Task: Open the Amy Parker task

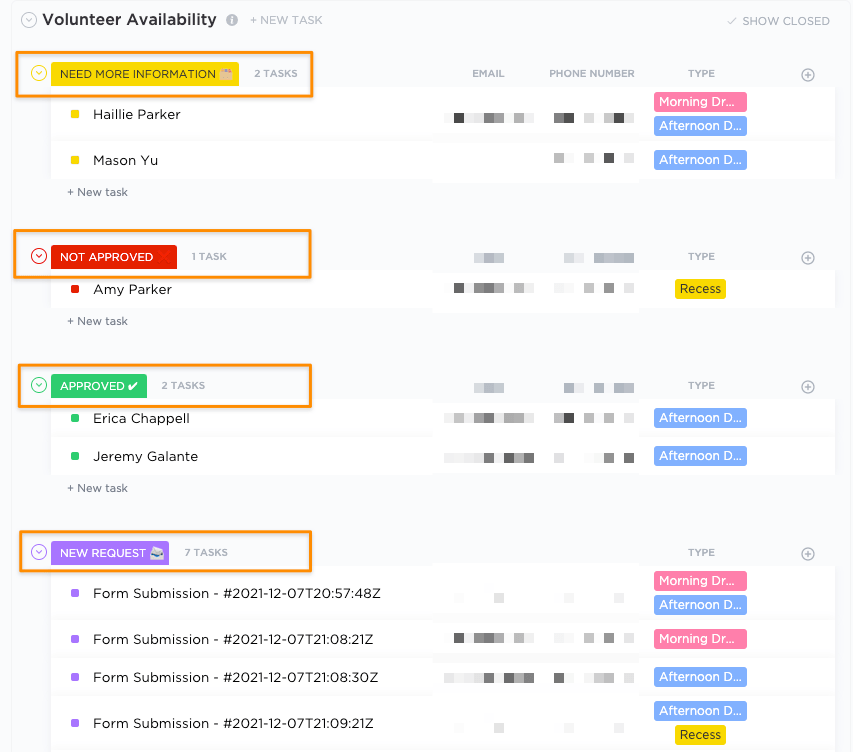Action: (x=132, y=290)
